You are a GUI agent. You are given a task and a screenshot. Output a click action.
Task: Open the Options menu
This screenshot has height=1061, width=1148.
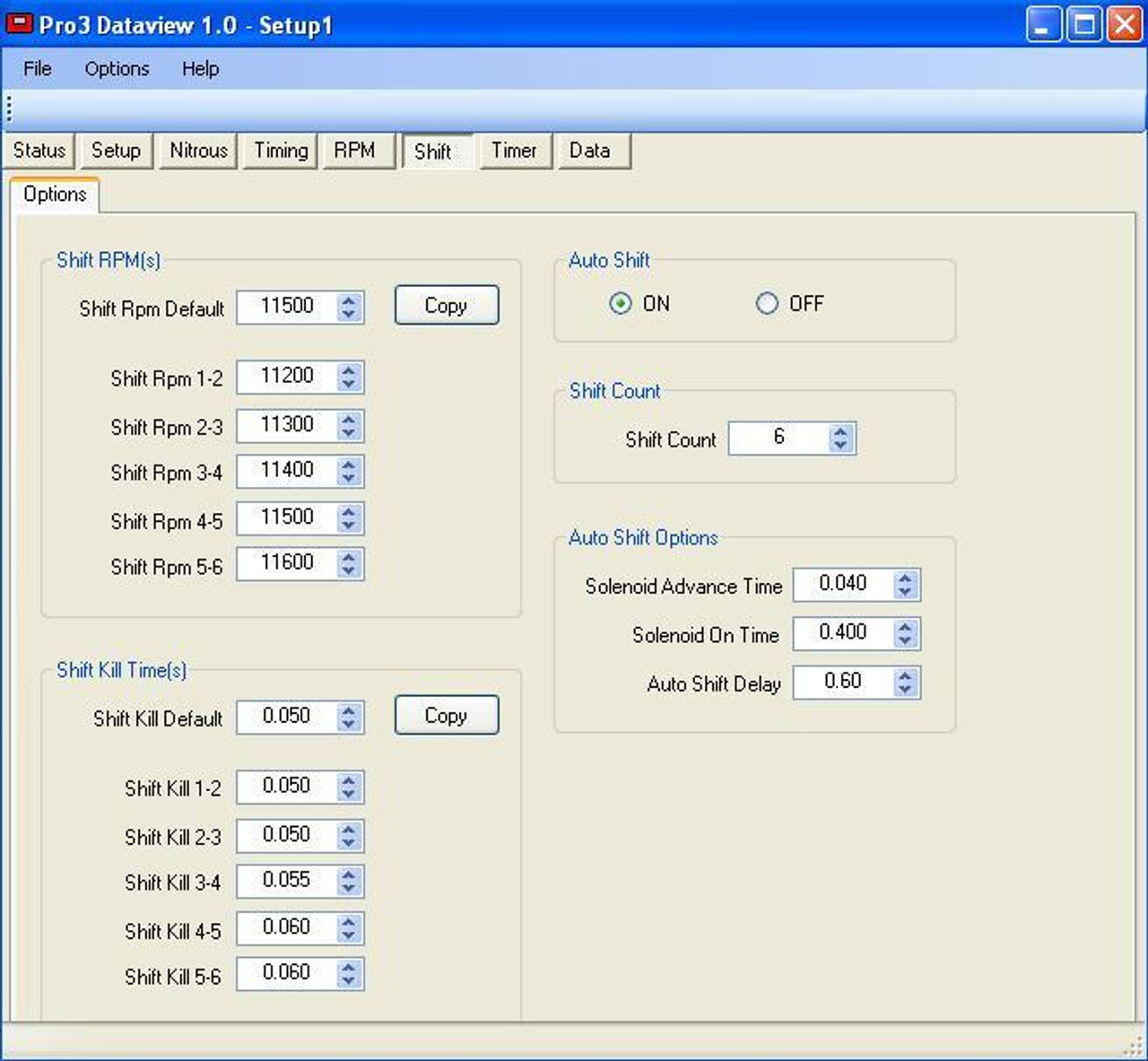click(x=116, y=69)
